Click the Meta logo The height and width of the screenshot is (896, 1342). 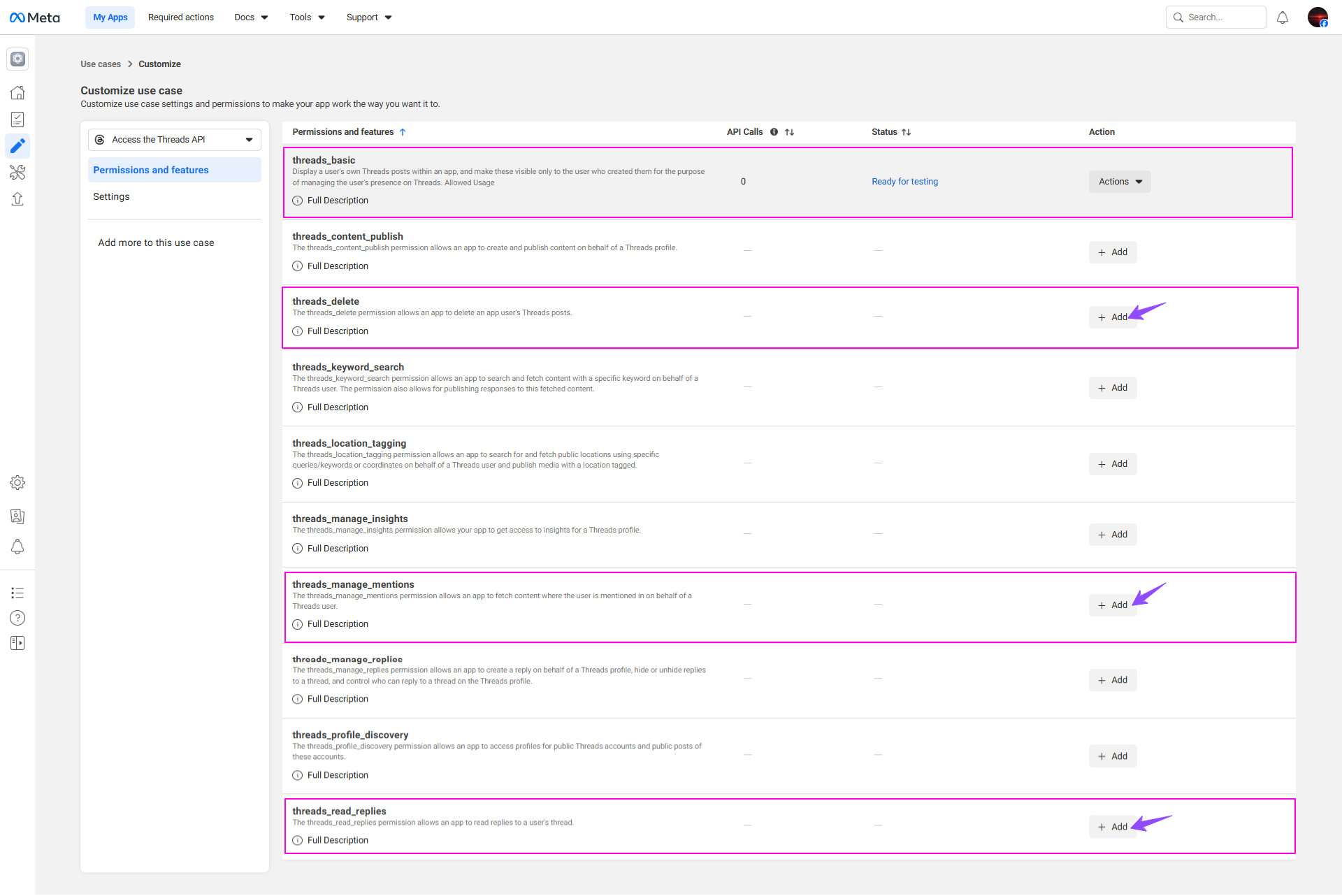[35, 17]
